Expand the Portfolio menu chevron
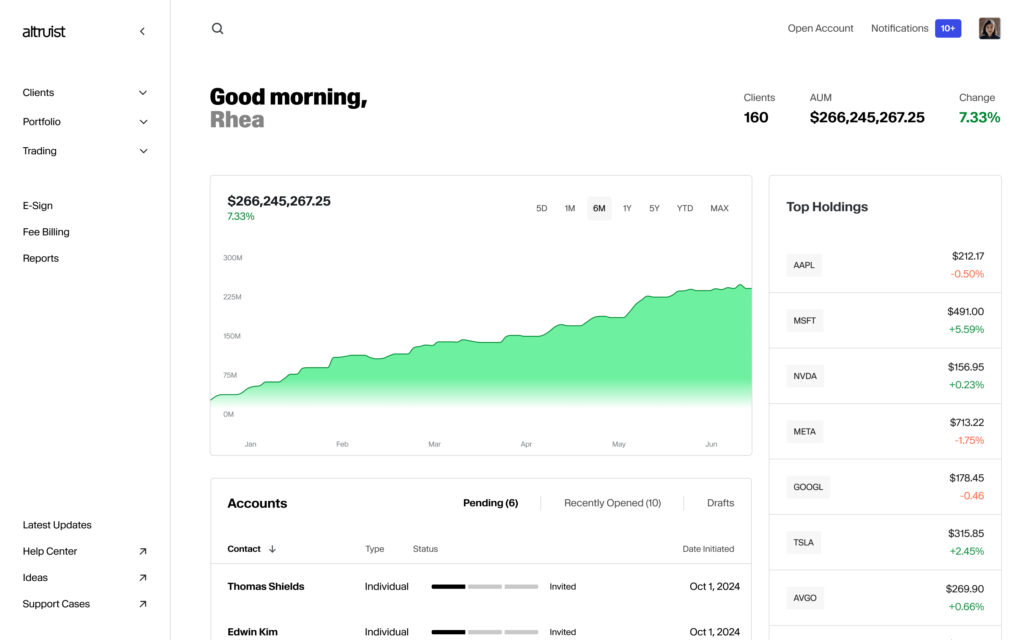Screen dimensions: 1024x640 [x=143, y=122]
